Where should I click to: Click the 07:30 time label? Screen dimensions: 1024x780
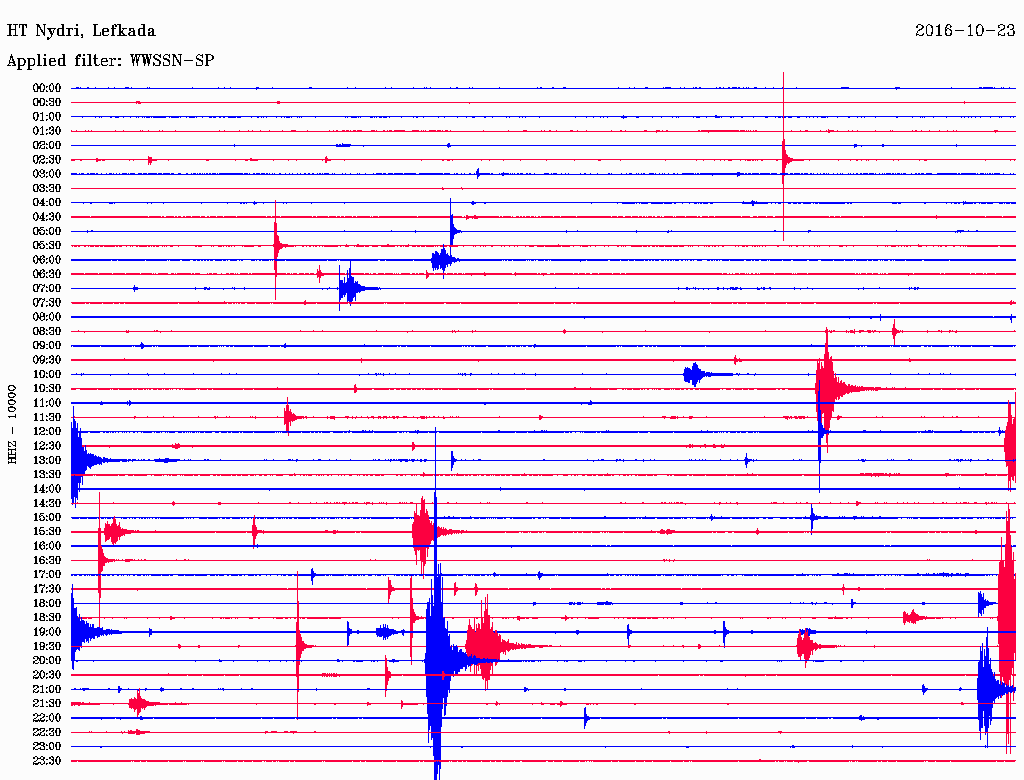(47, 303)
